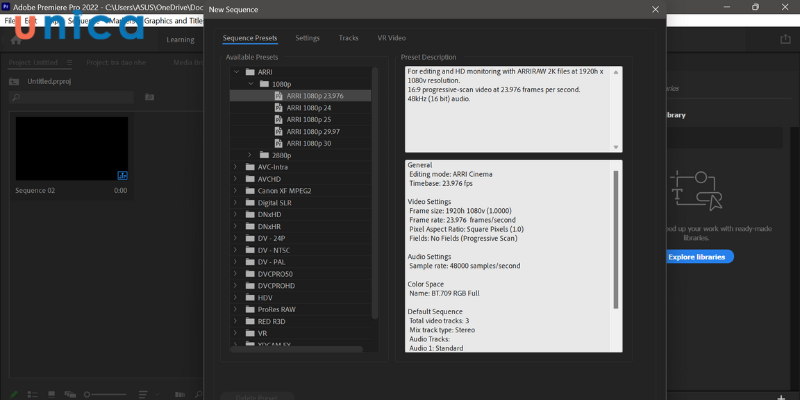The height and width of the screenshot is (400, 800).
Task: Go to the VR Video tab
Action: 391,37
